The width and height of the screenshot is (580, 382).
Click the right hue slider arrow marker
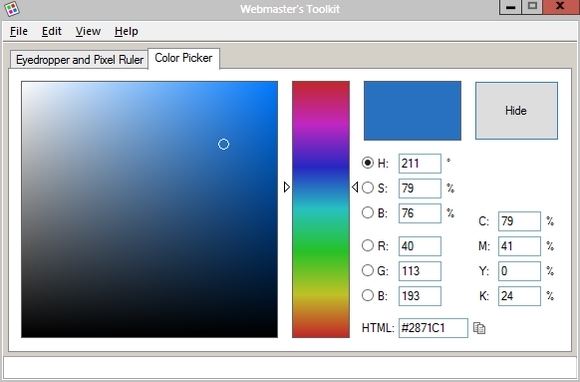pyautogui.click(x=355, y=187)
